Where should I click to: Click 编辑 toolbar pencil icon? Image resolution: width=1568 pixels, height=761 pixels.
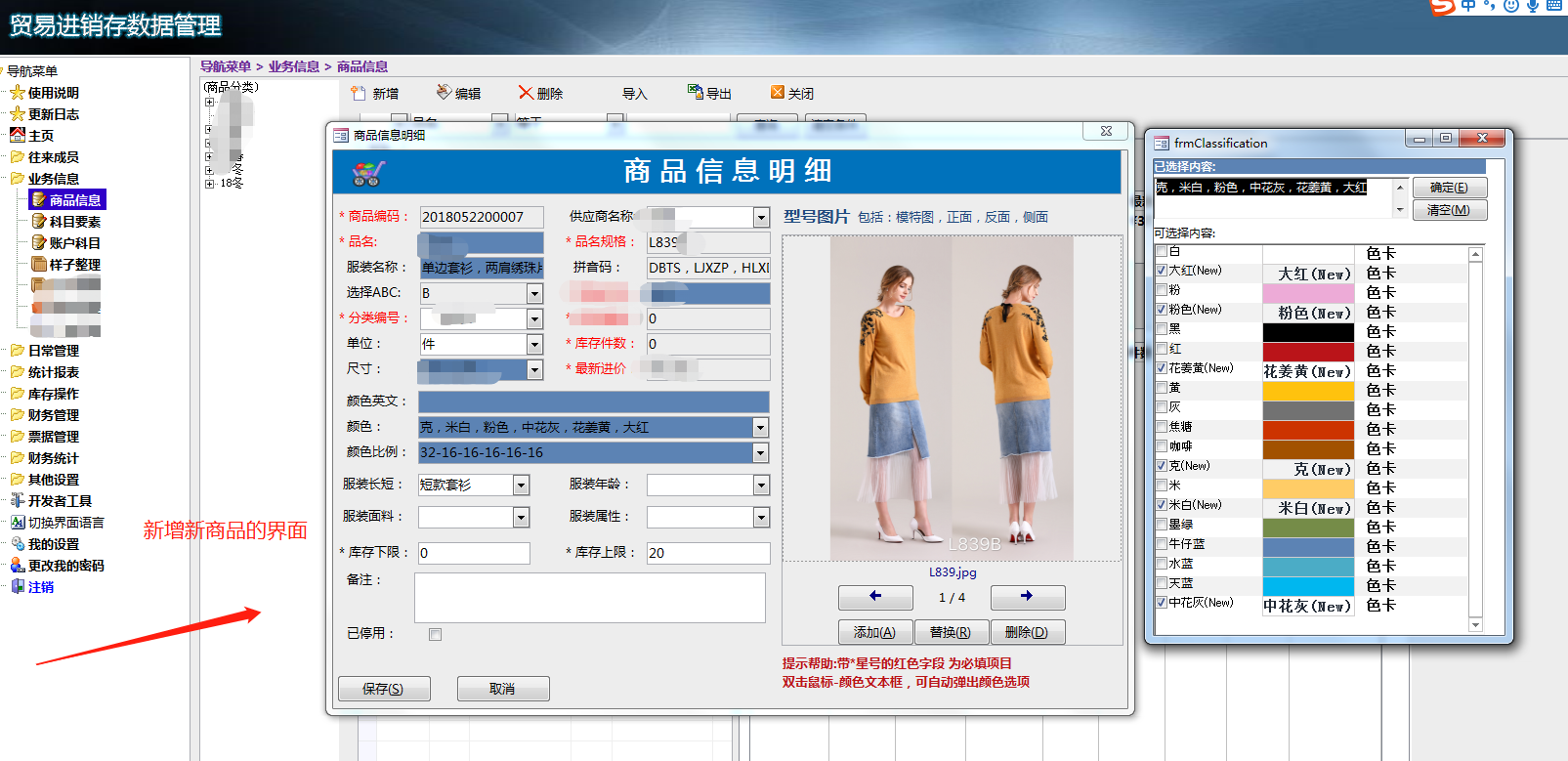tap(444, 92)
